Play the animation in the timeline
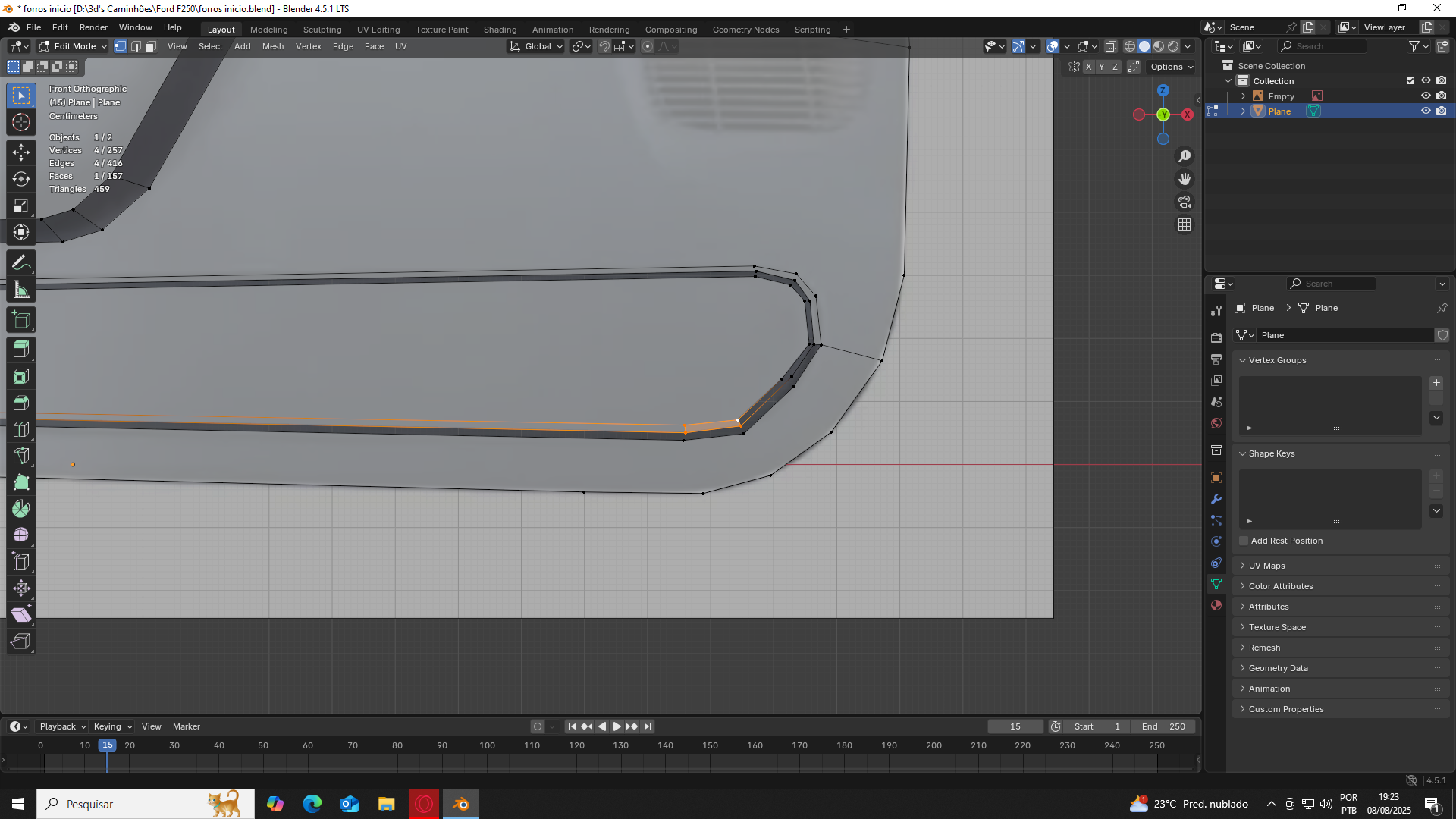This screenshot has width=1456, height=819. (x=617, y=726)
